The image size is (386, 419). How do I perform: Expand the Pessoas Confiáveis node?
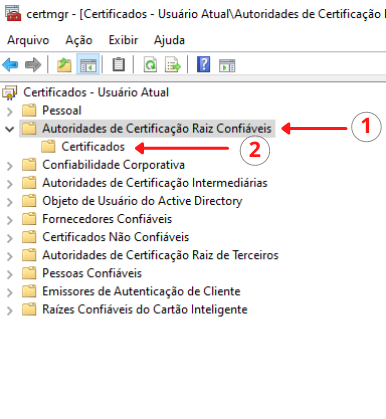point(10,274)
